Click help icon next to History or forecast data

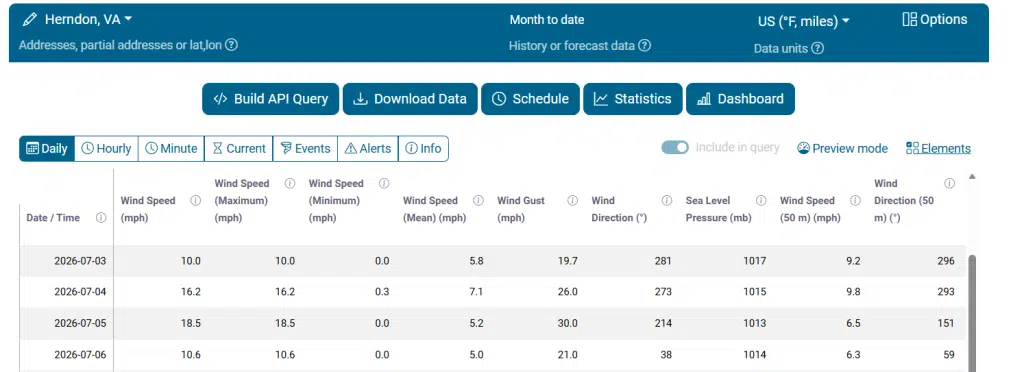(645, 46)
